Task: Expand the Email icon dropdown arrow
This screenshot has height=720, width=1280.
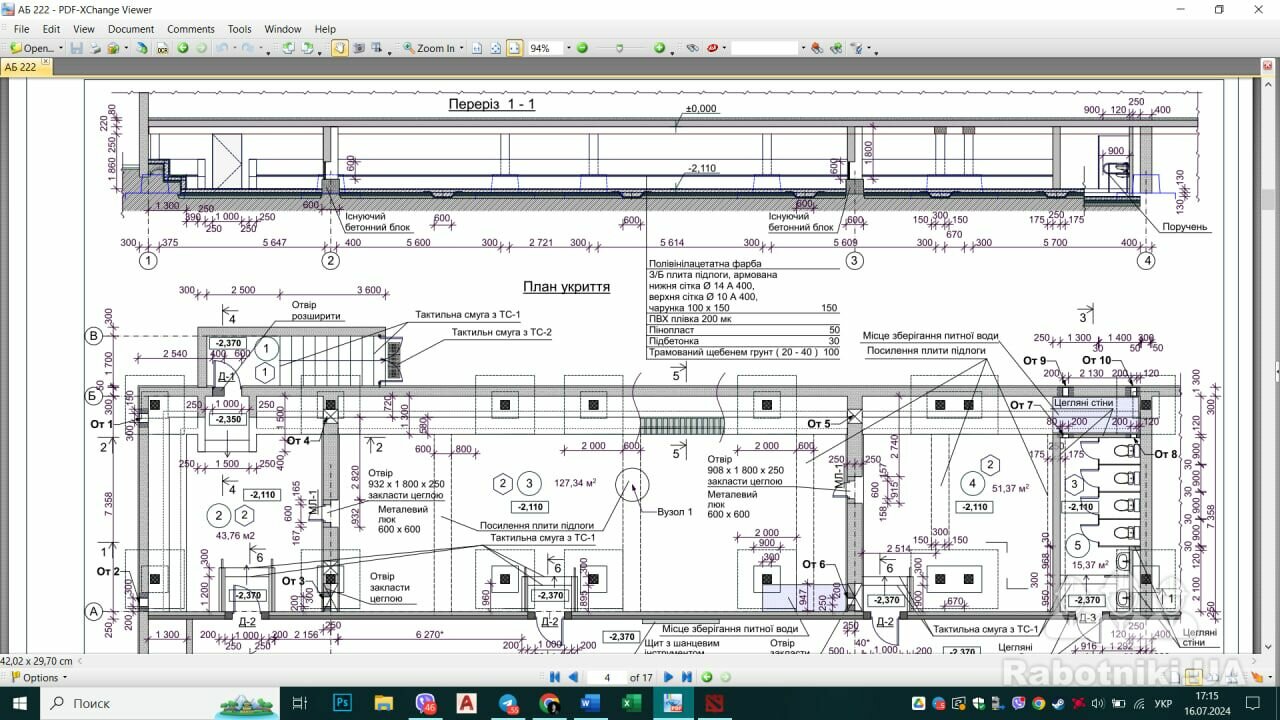Action: click(x=126, y=48)
